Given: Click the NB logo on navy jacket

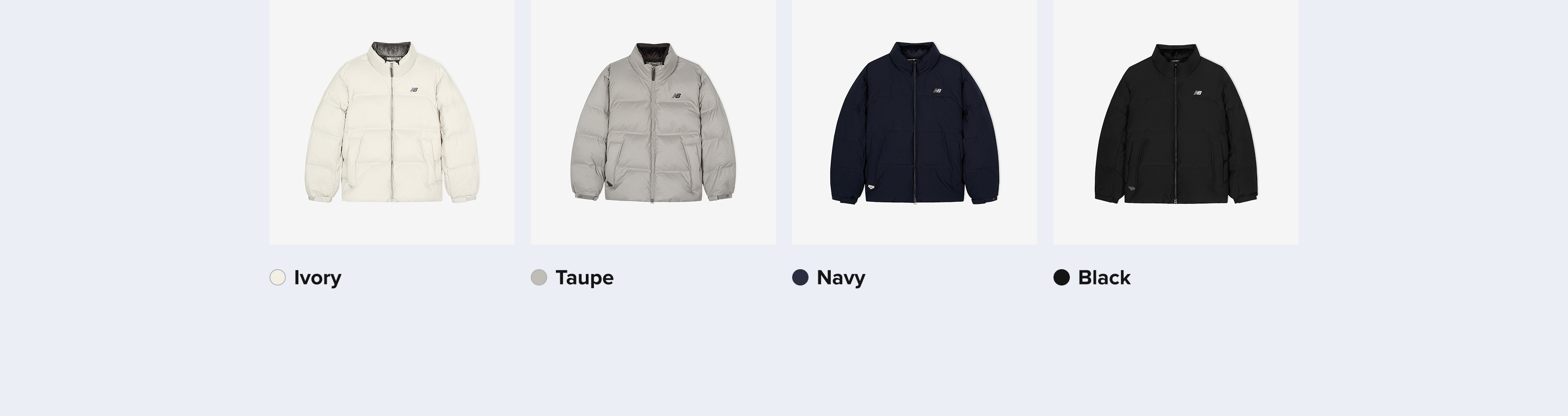Looking at the screenshot, I should [x=938, y=91].
